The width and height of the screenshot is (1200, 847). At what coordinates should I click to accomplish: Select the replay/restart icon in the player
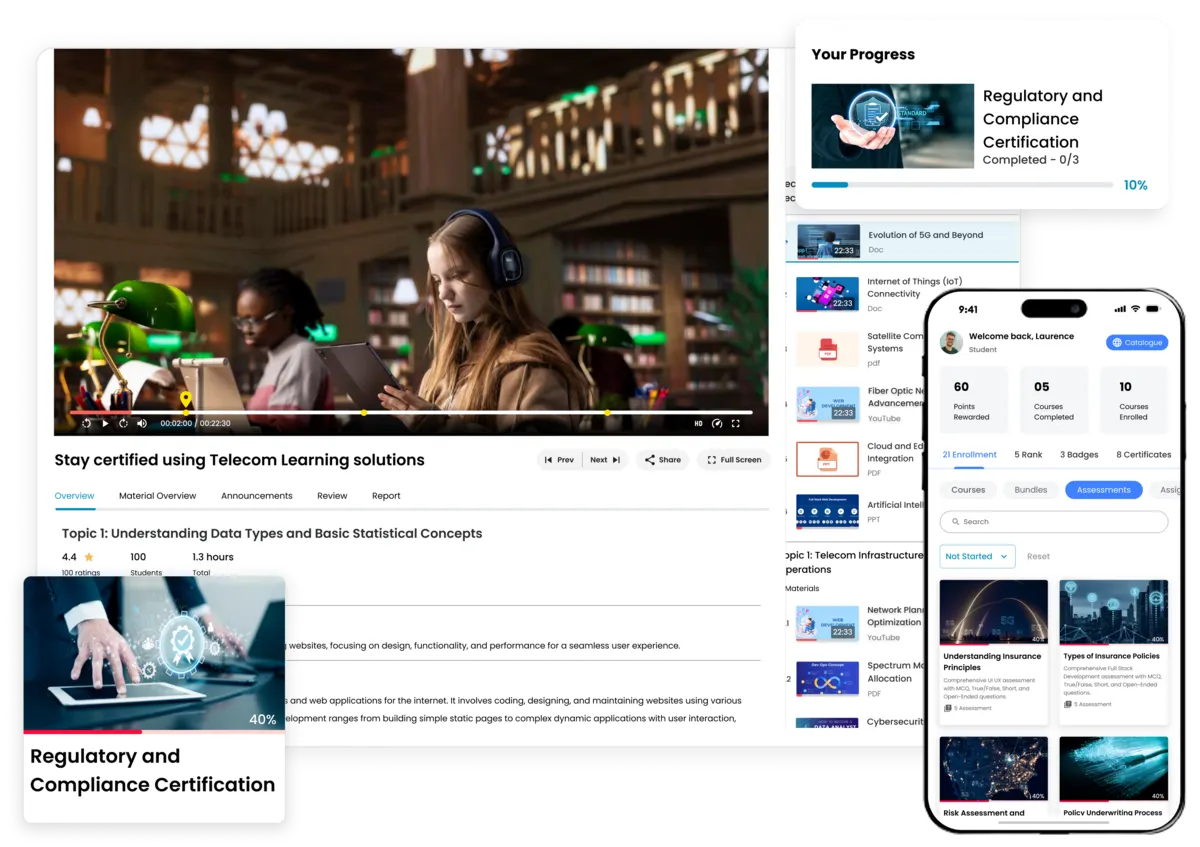click(x=87, y=423)
